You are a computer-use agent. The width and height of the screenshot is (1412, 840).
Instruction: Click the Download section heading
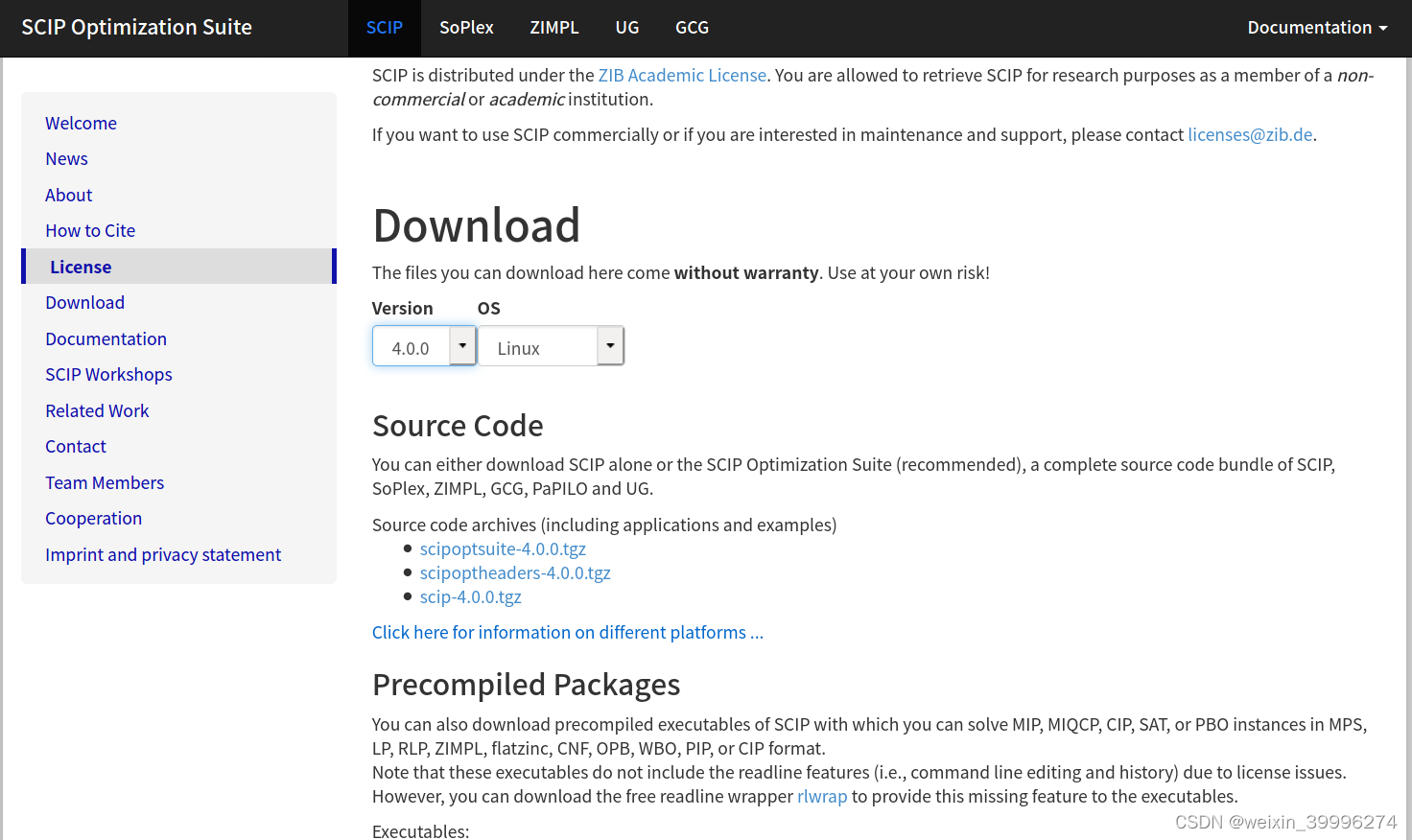(476, 225)
